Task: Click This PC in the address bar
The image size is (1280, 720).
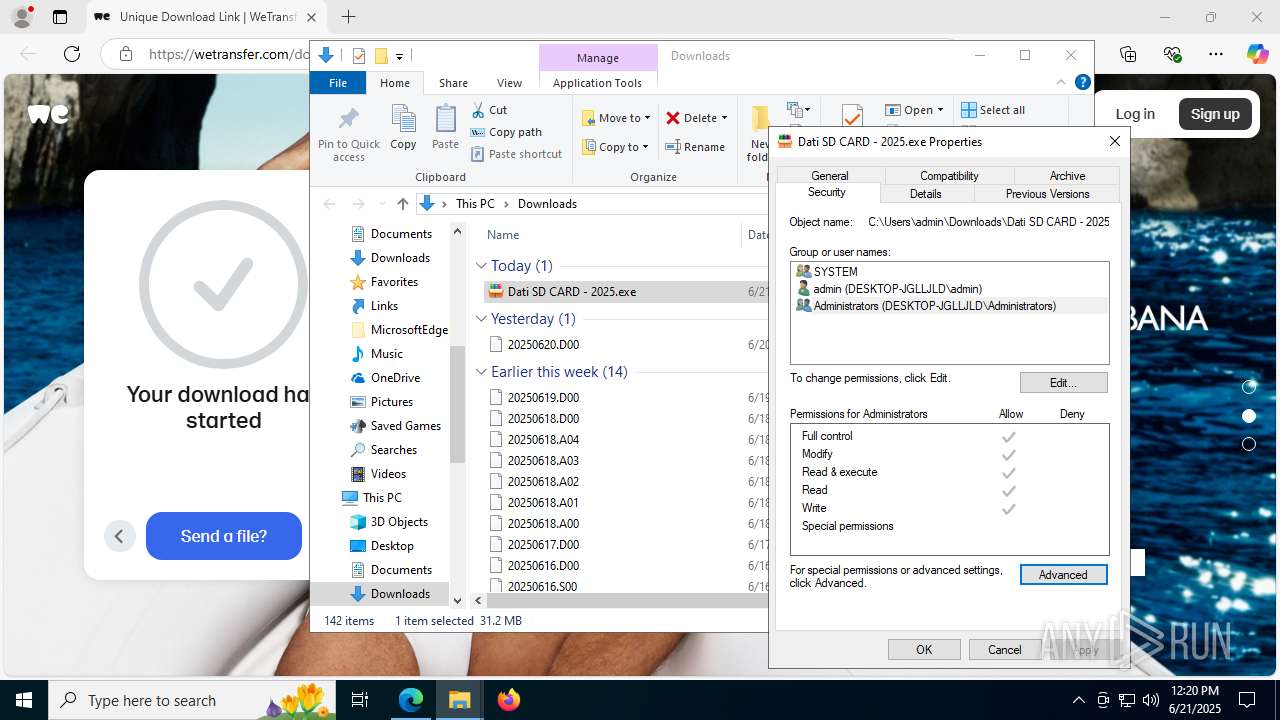Action: coord(475,204)
